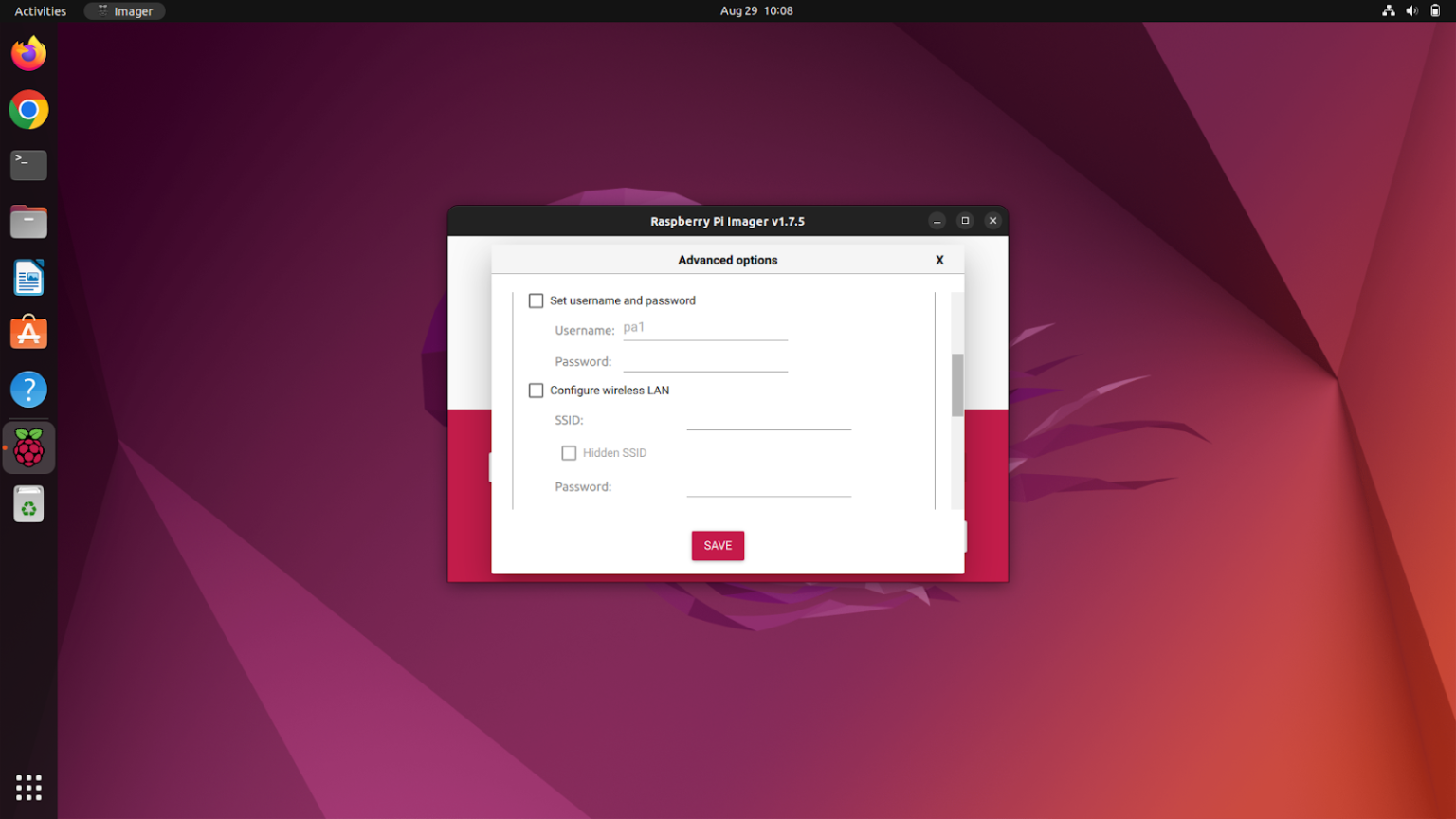This screenshot has height=819, width=1456.
Task: Open the Terminal application
Action: [x=28, y=165]
